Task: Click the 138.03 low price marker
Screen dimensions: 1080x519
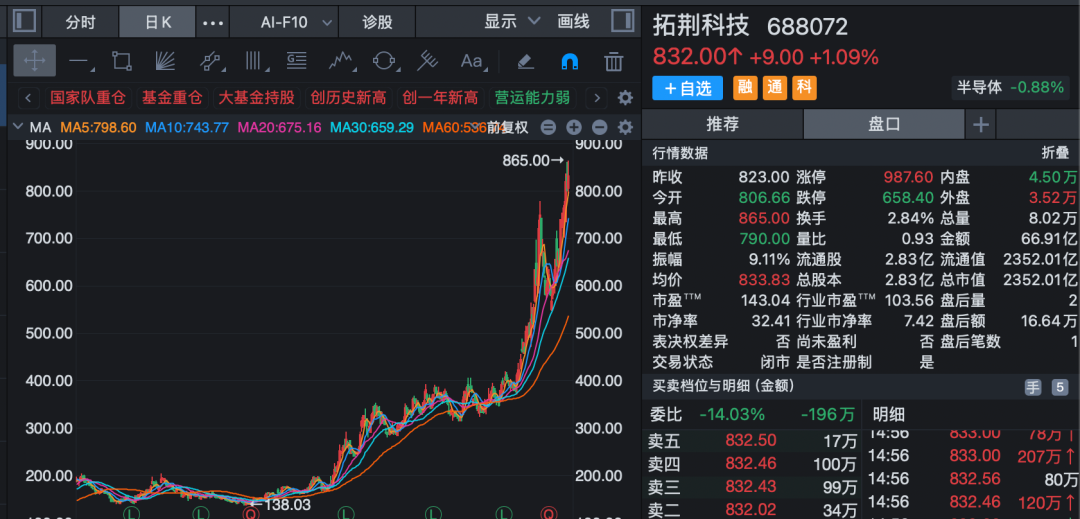Action: (280, 503)
